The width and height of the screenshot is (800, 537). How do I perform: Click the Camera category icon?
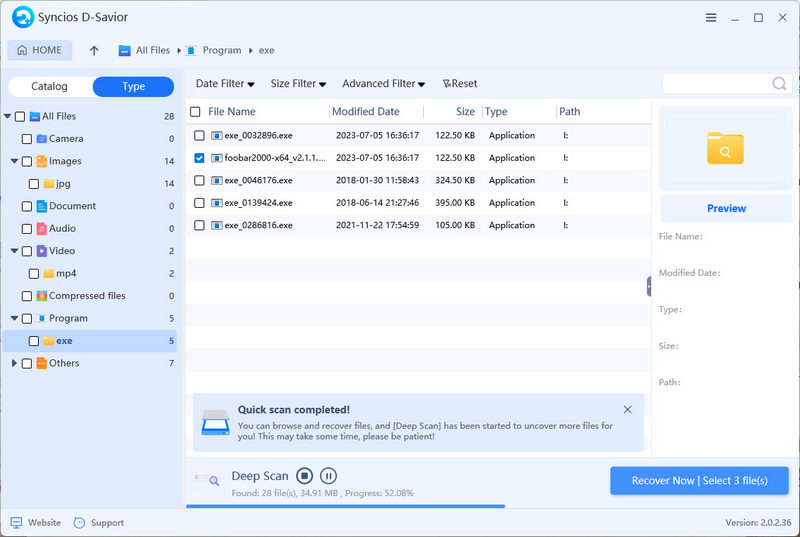point(42,139)
